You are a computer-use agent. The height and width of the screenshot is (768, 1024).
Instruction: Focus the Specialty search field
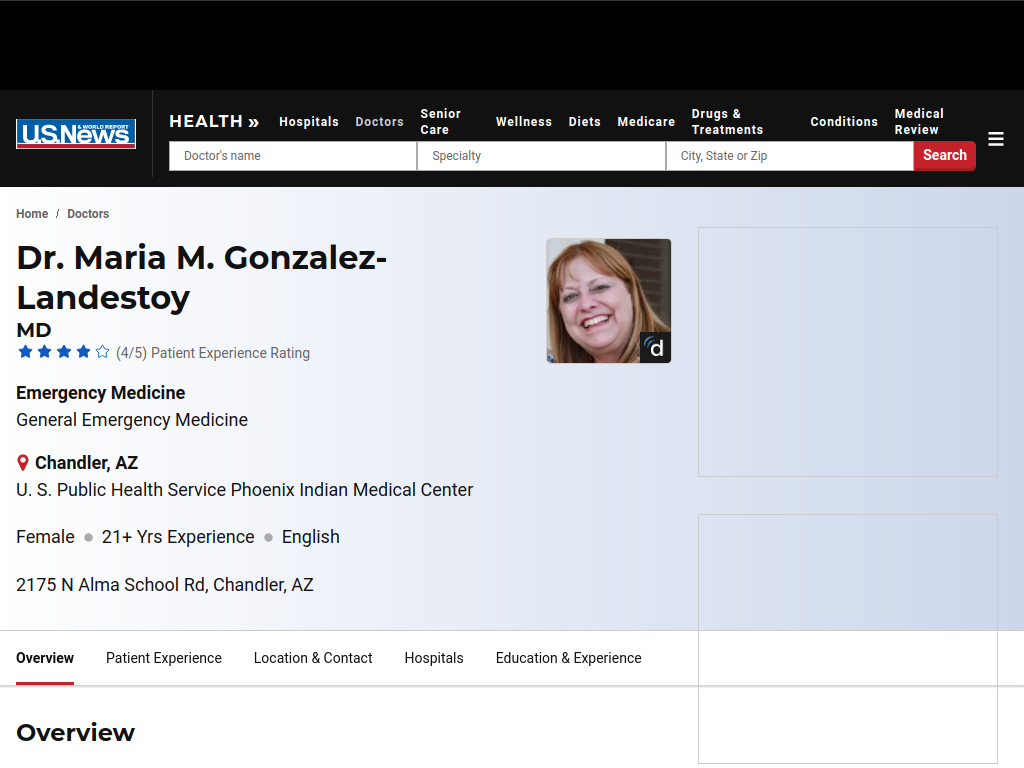tap(541, 156)
